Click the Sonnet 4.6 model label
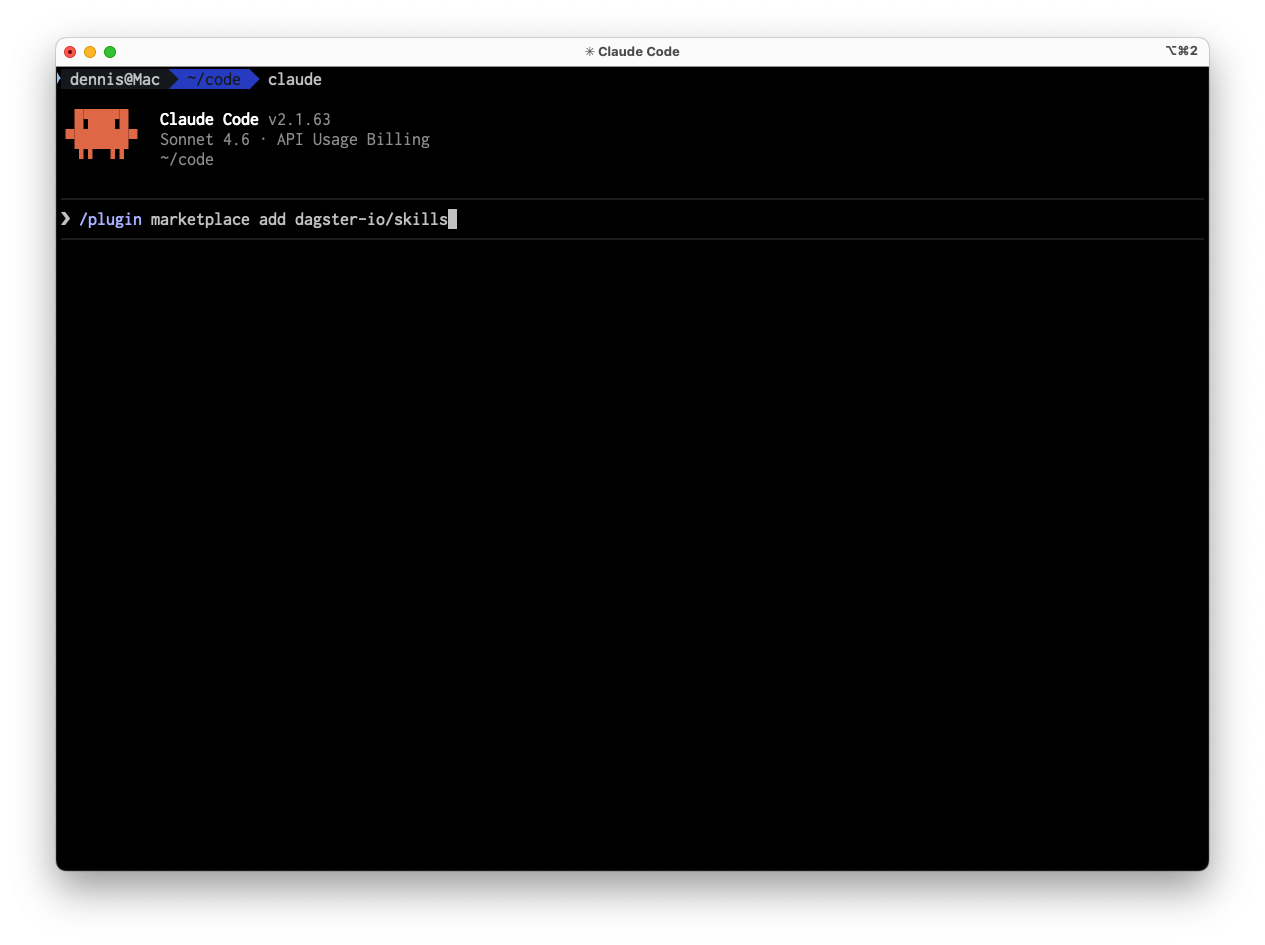Screen dimensions: 1265x945 (x=204, y=139)
